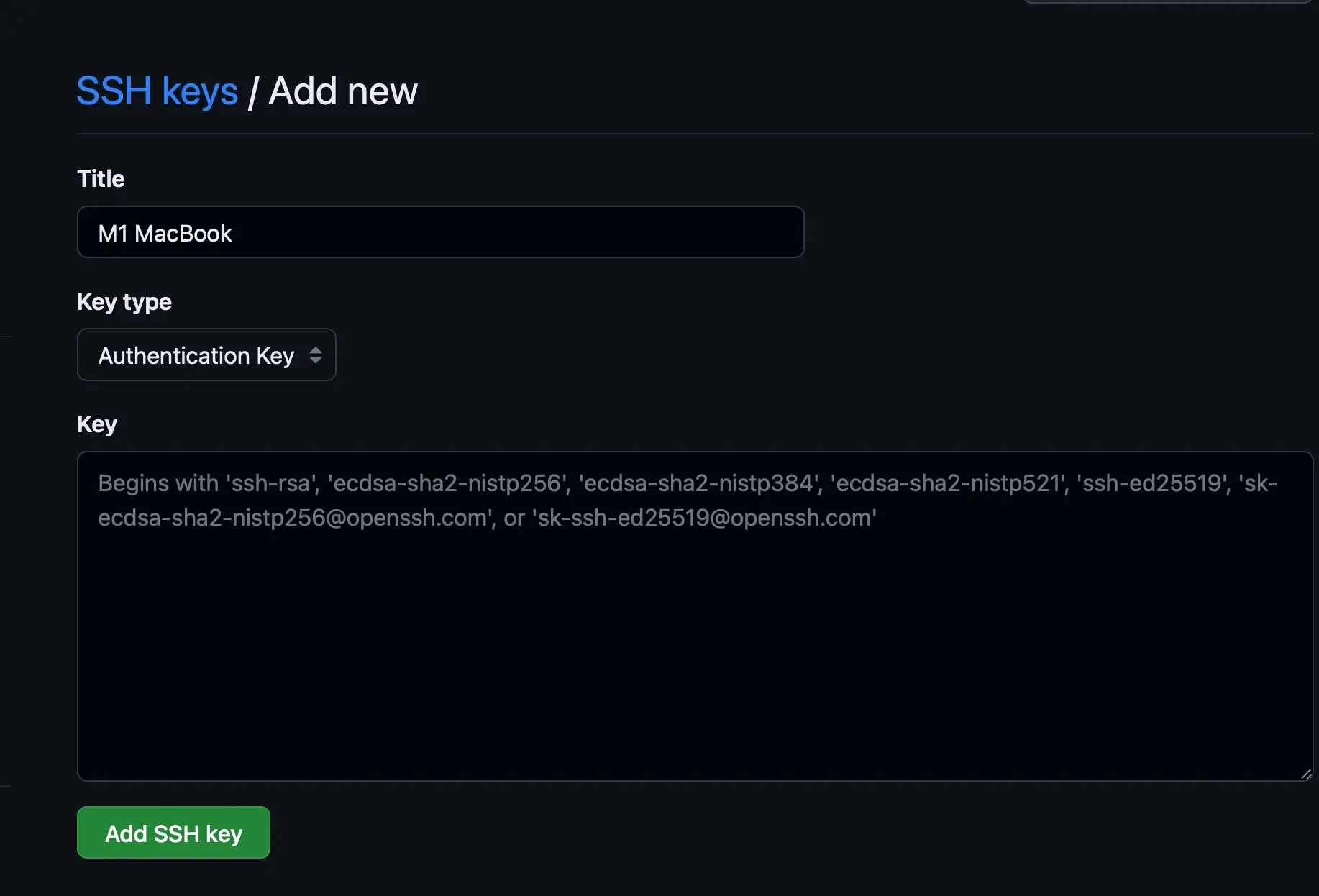Image resolution: width=1319 pixels, height=896 pixels.
Task: Open the SSH keys breadcrumb link
Action: coord(157,91)
